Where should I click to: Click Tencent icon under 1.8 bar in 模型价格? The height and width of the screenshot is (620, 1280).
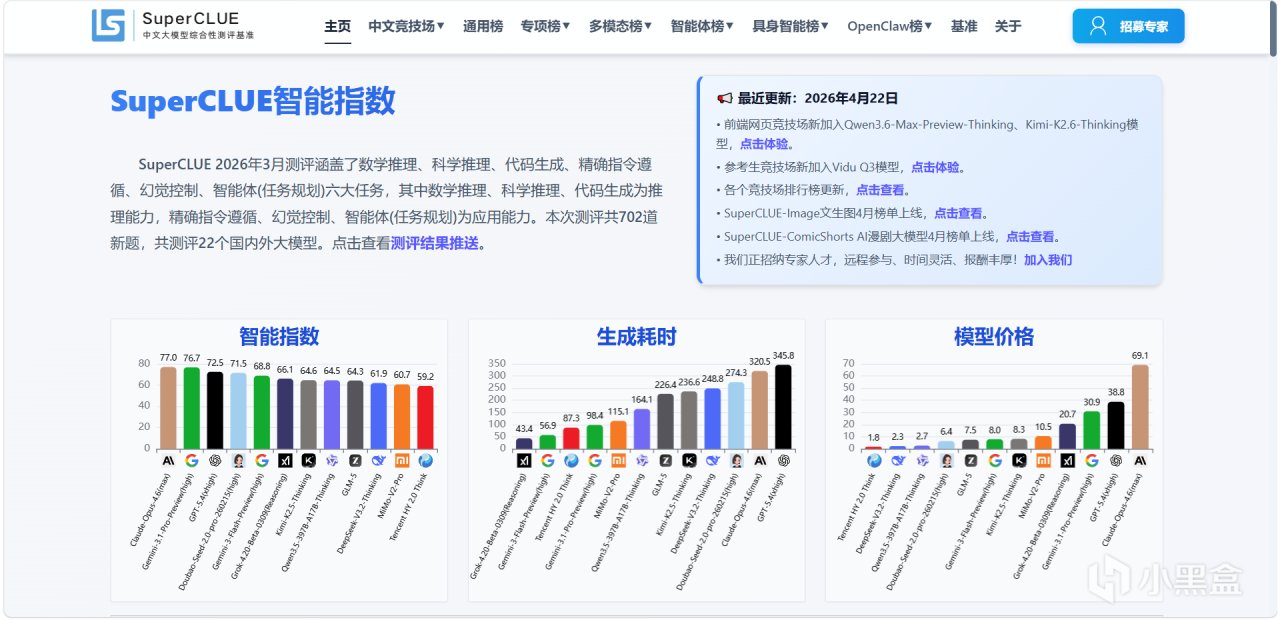pyautogui.click(x=874, y=460)
